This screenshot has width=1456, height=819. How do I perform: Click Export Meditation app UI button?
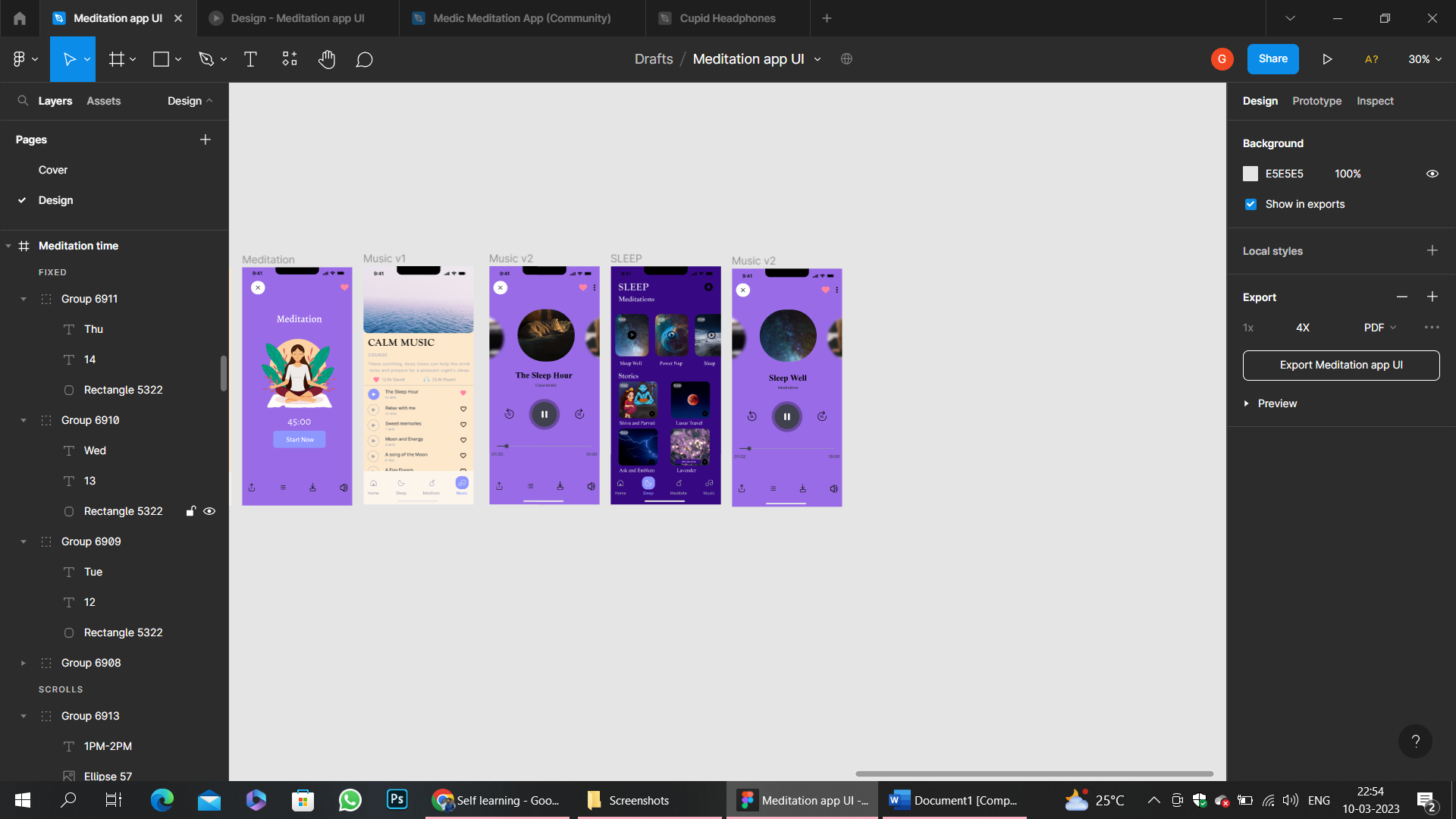point(1341,365)
